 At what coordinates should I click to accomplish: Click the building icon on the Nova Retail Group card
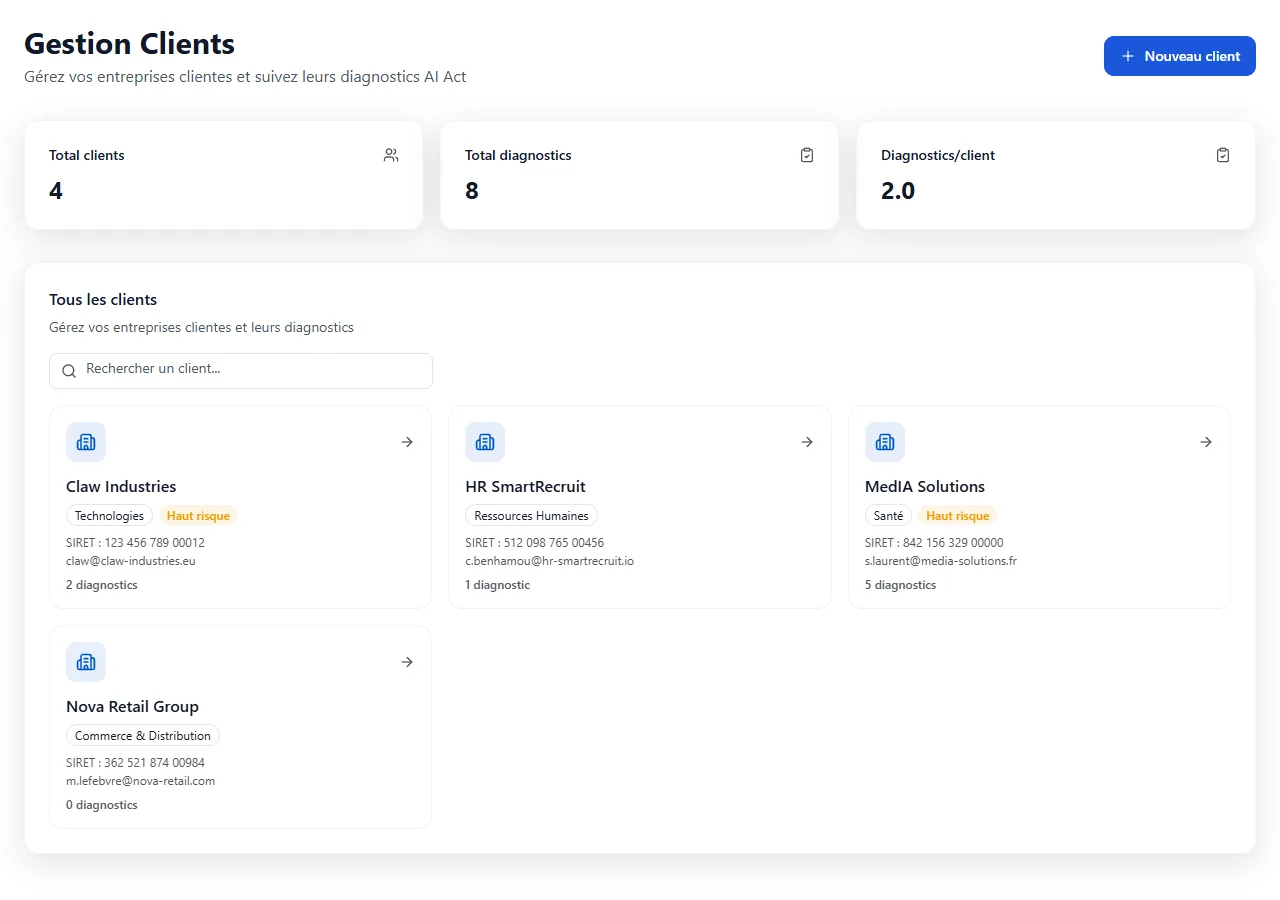pyautogui.click(x=86, y=662)
